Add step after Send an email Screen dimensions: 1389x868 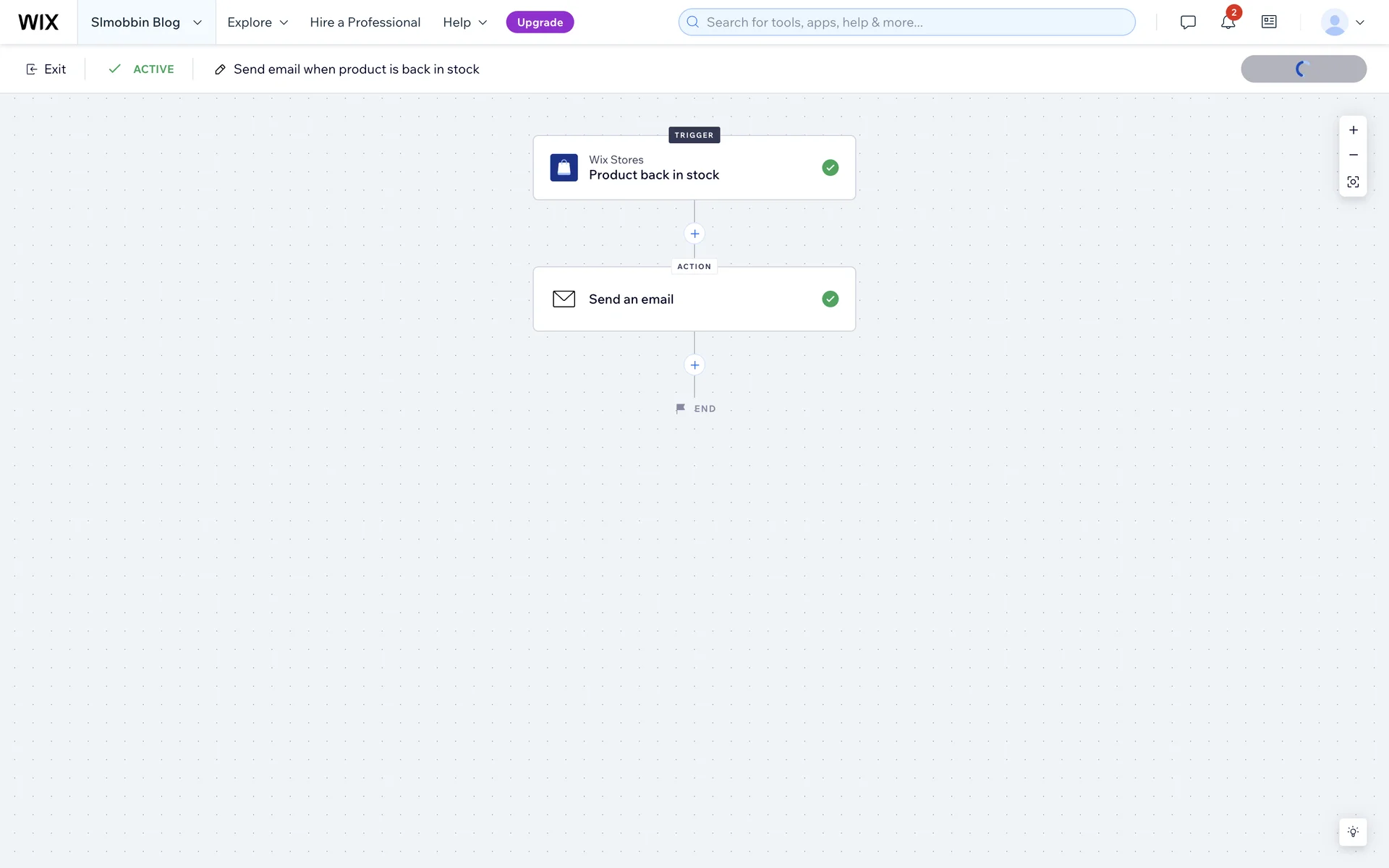click(x=694, y=365)
